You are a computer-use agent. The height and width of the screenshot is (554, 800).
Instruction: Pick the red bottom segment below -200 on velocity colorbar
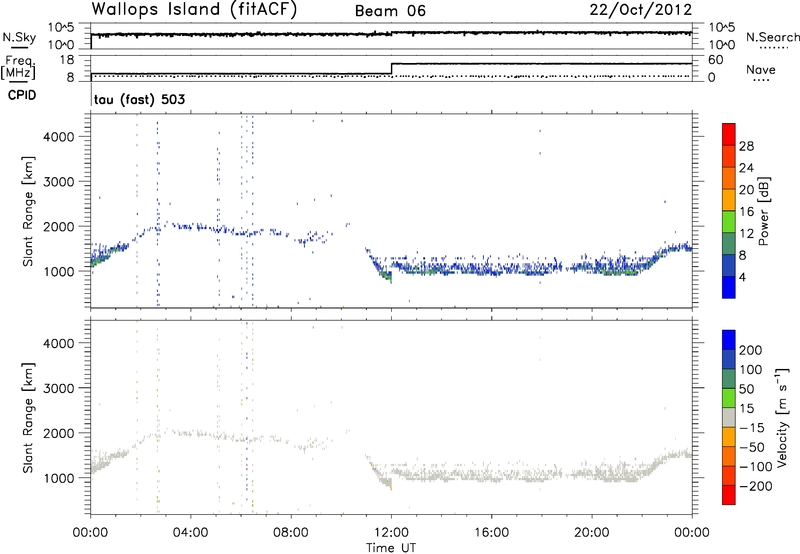click(x=729, y=495)
